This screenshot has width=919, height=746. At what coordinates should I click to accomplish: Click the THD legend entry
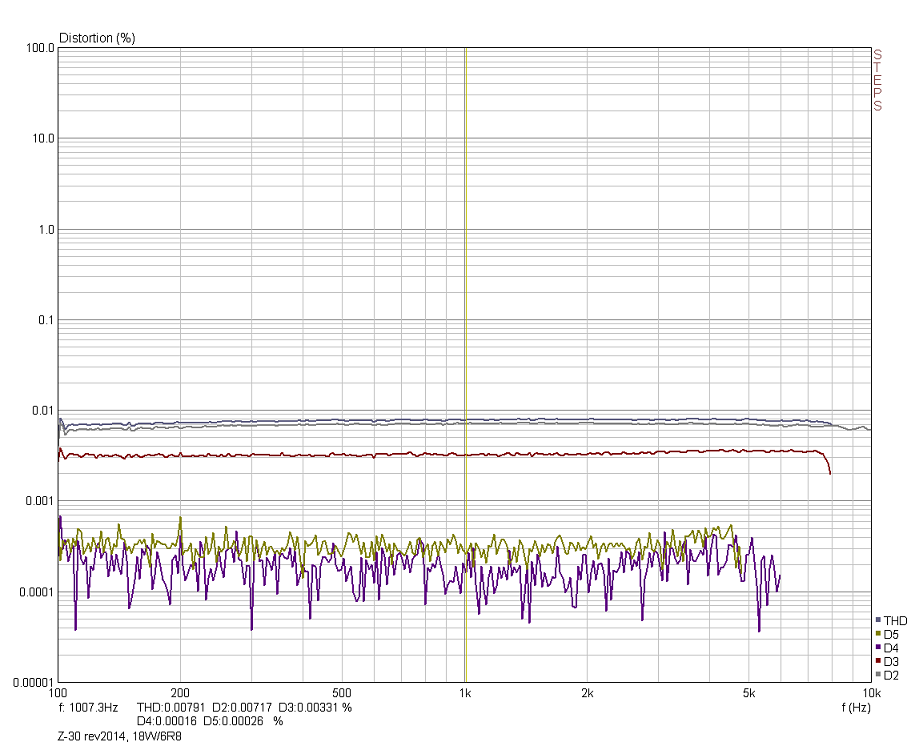point(891,621)
